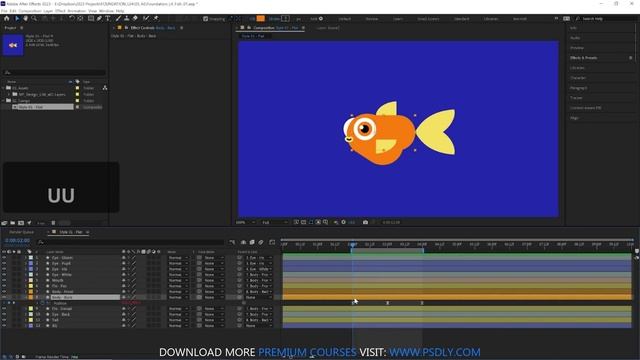
Task: Click the timeline layer search field
Action: point(131,242)
